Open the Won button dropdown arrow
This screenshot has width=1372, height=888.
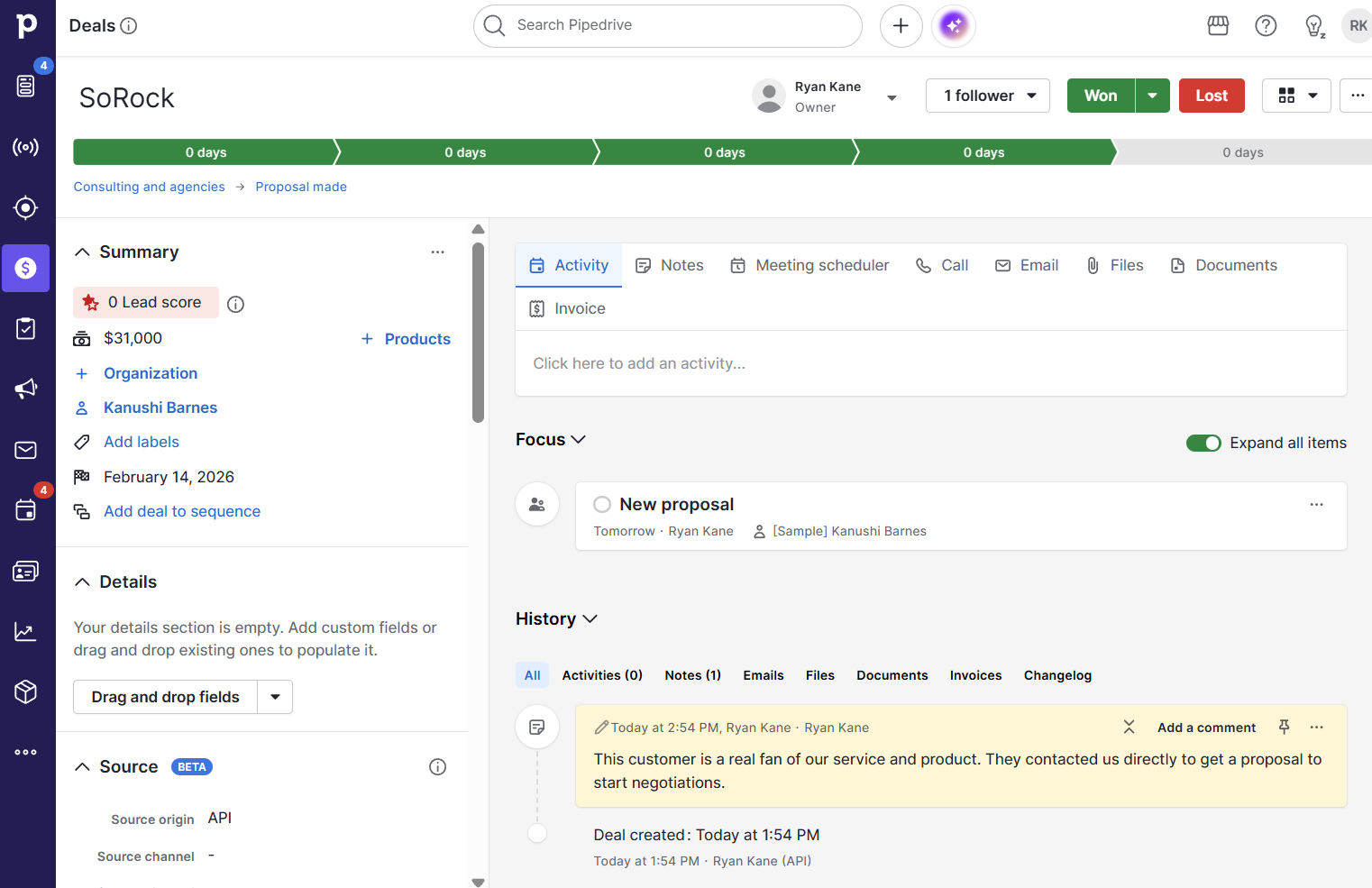[1152, 95]
